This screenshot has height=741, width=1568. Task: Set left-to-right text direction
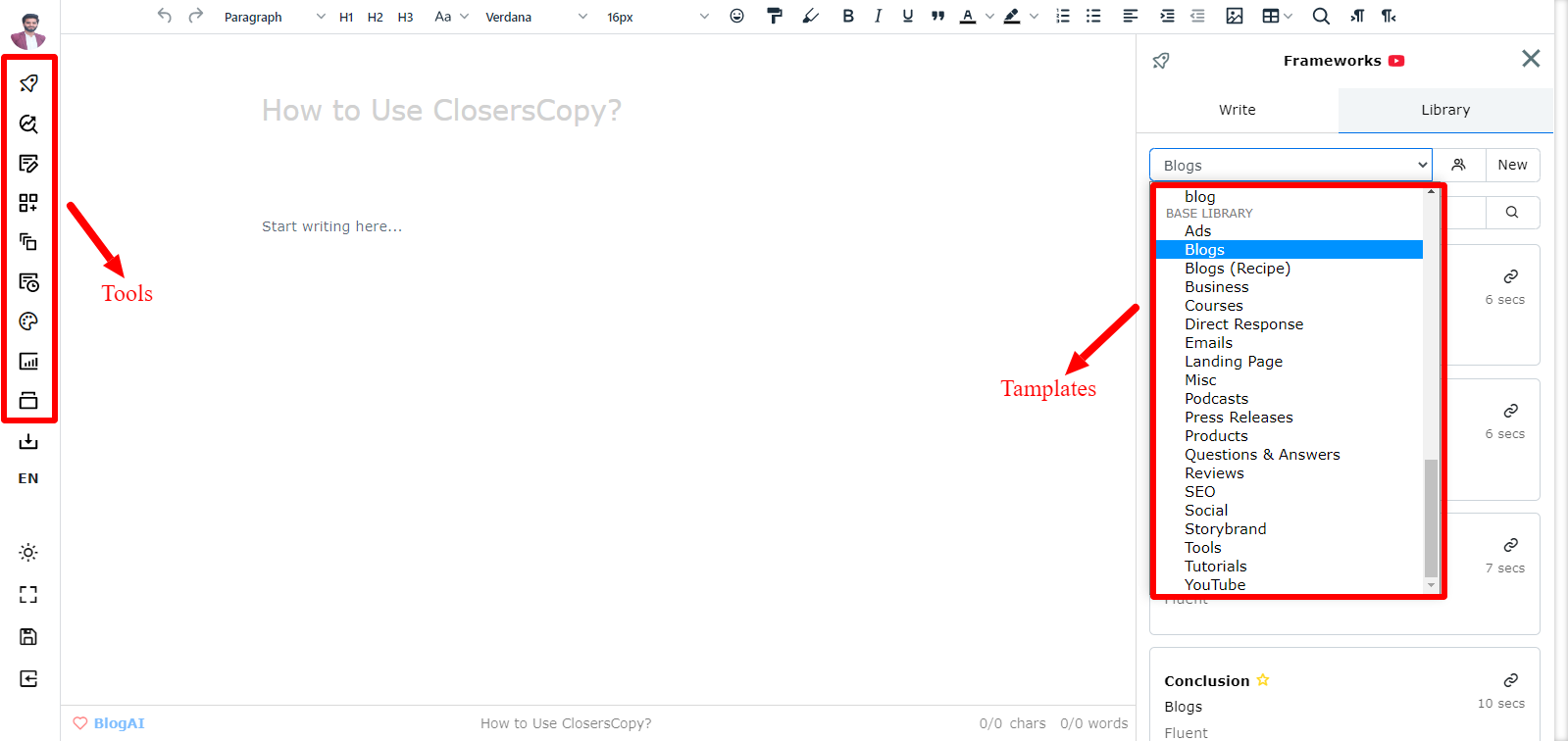coord(1357,16)
